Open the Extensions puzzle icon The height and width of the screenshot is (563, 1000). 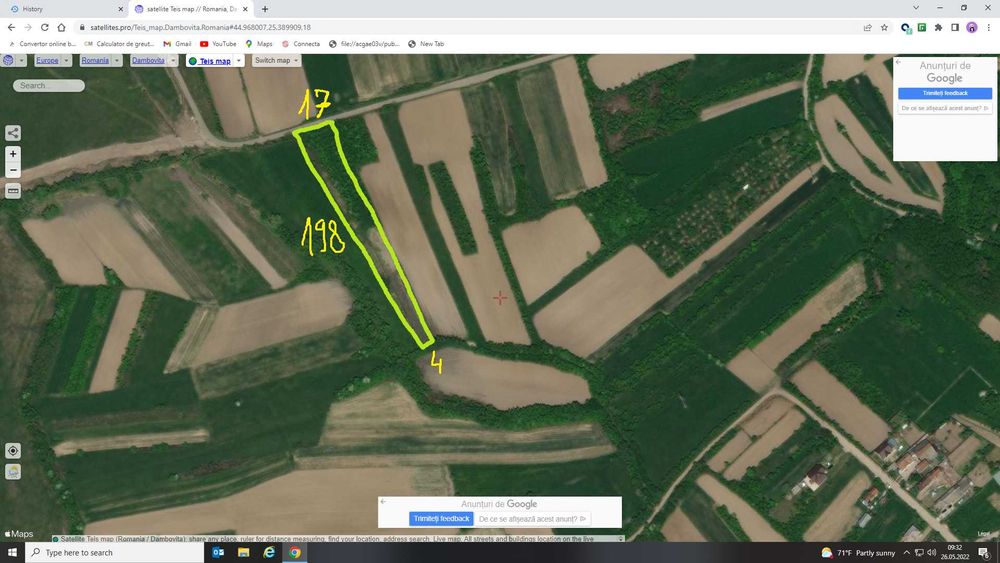pyautogui.click(x=938, y=27)
